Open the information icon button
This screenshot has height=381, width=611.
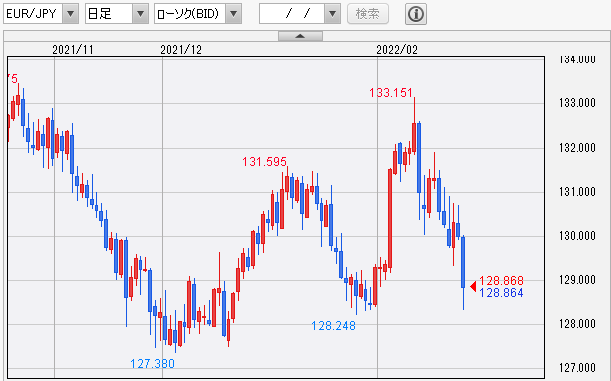point(416,14)
